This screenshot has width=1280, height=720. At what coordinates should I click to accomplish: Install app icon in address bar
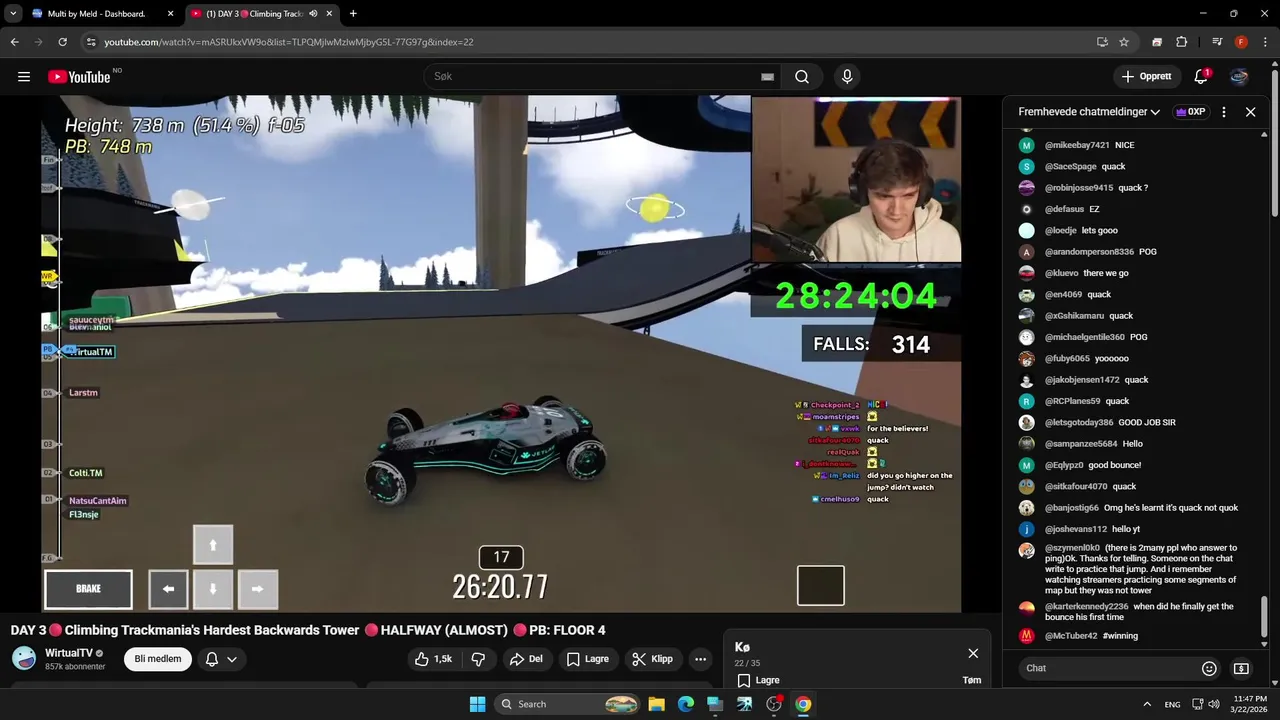1102,42
